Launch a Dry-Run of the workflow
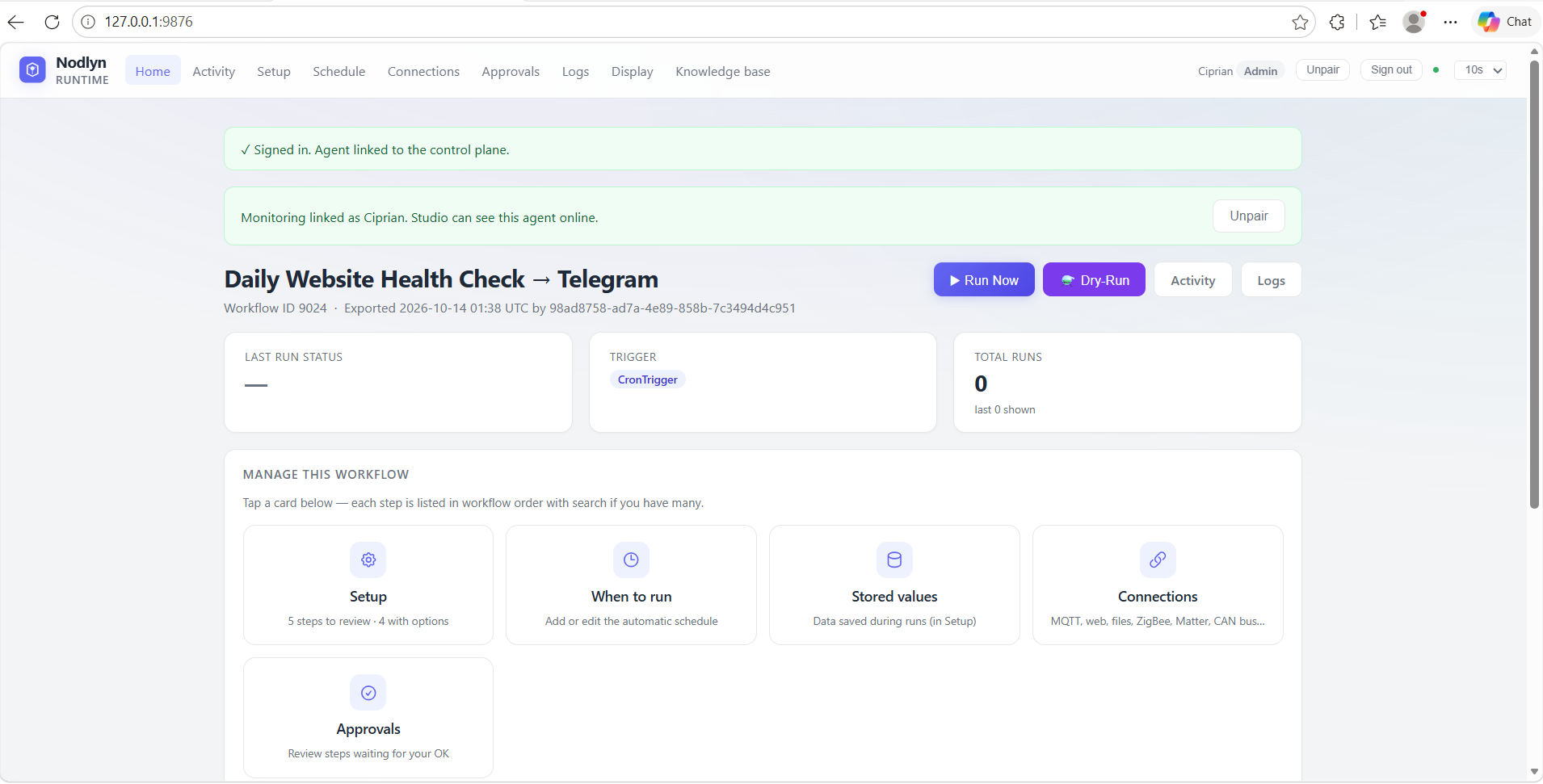Image resolution: width=1543 pixels, height=784 pixels. 1094,280
